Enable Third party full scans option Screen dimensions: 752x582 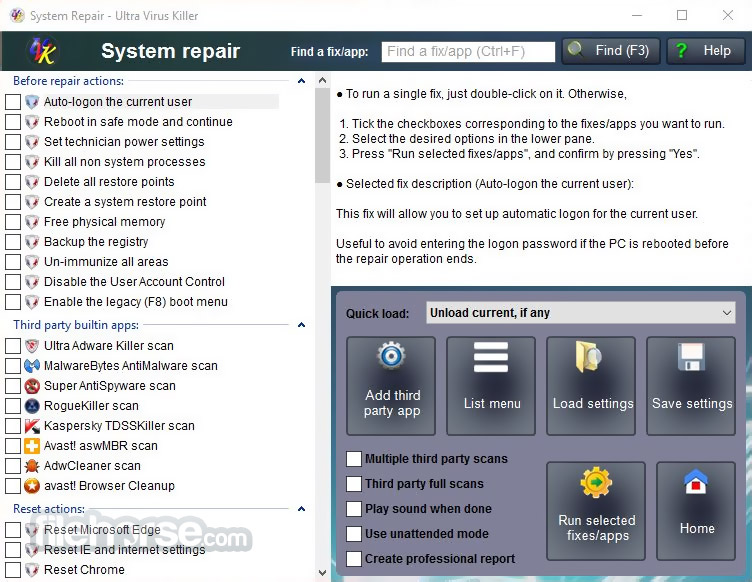[354, 484]
